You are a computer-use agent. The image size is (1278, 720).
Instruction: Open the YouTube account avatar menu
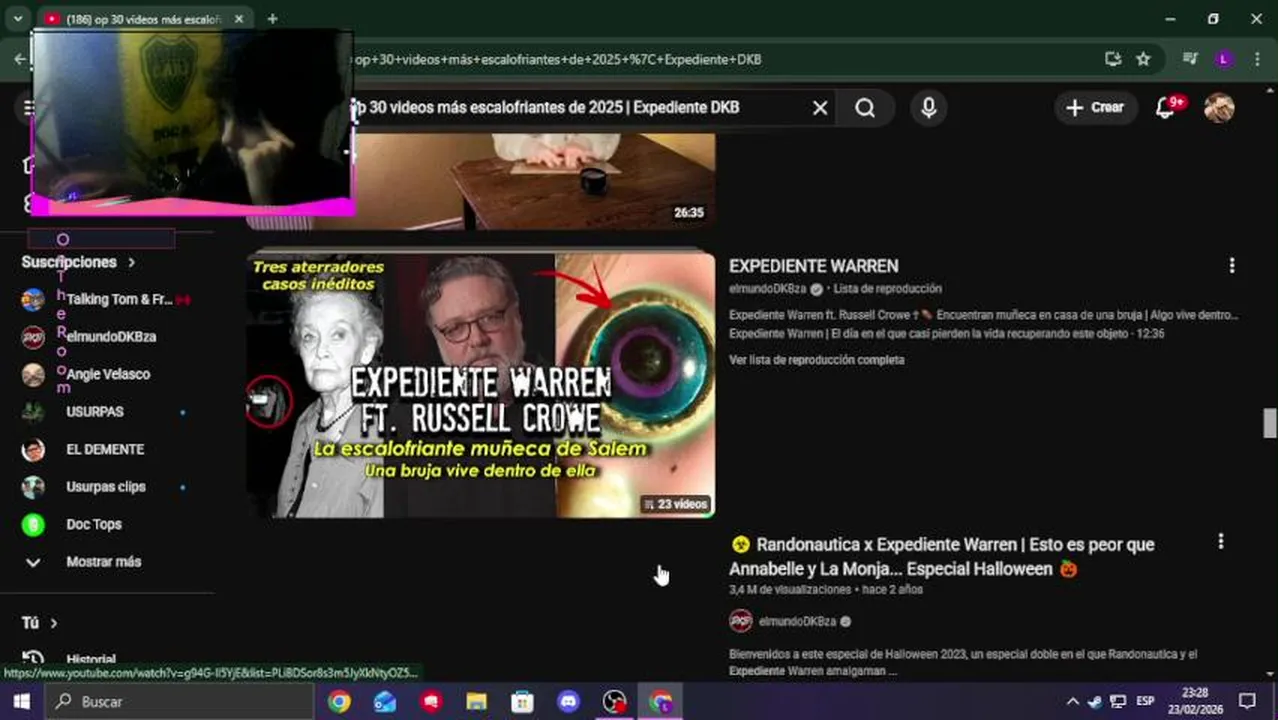(1219, 107)
